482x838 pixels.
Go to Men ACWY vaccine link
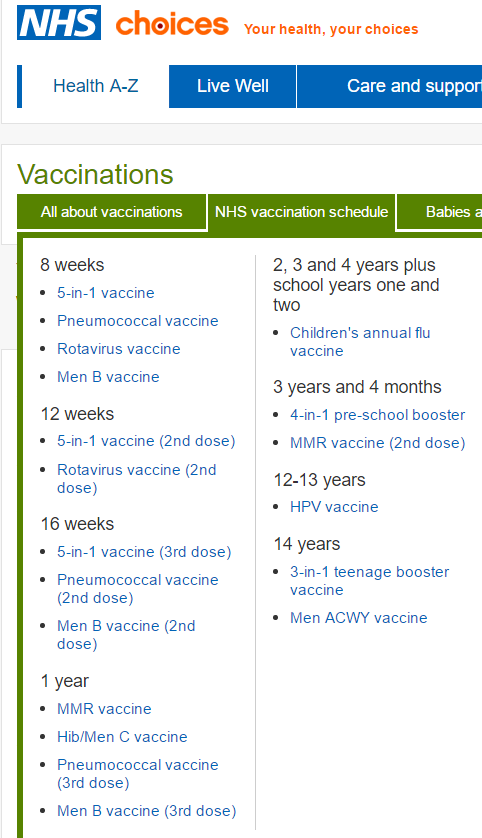[x=359, y=618]
